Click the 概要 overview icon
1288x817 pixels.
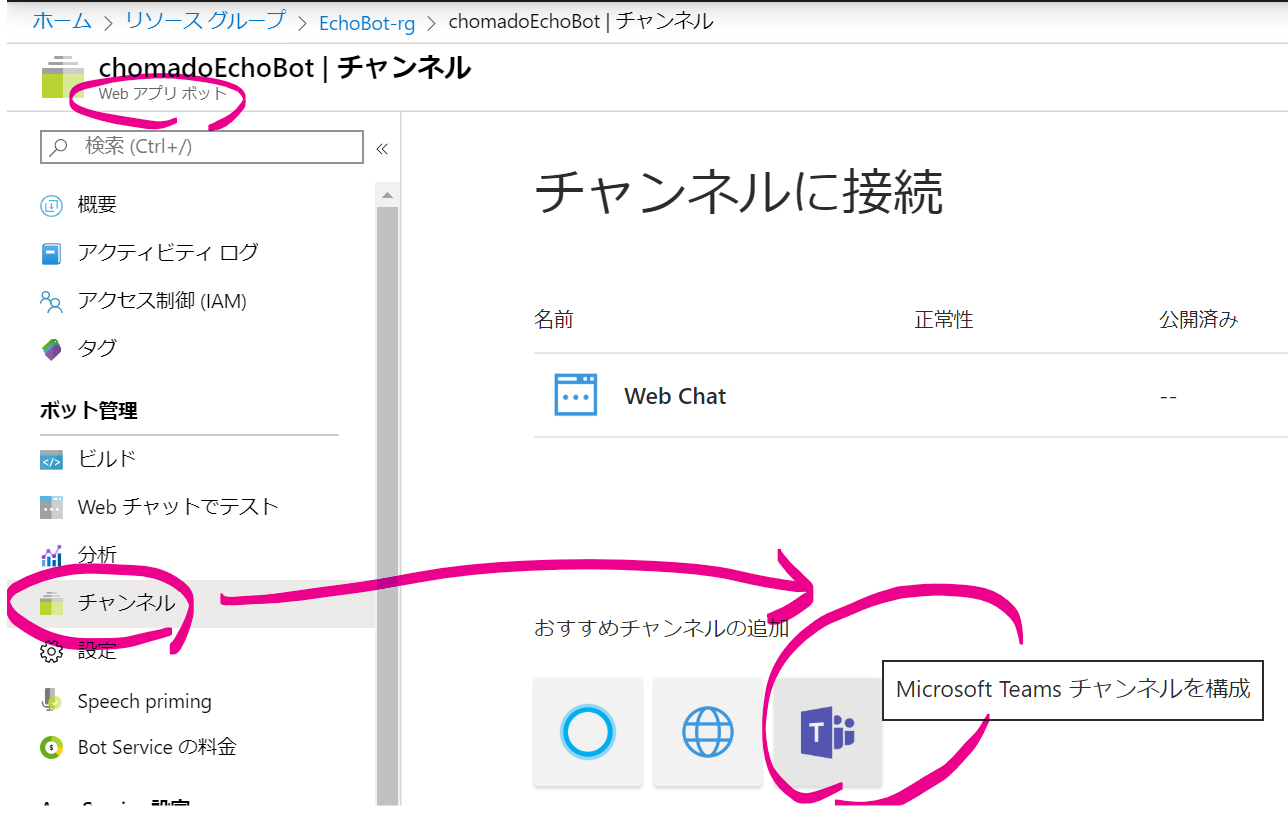[x=51, y=206]
